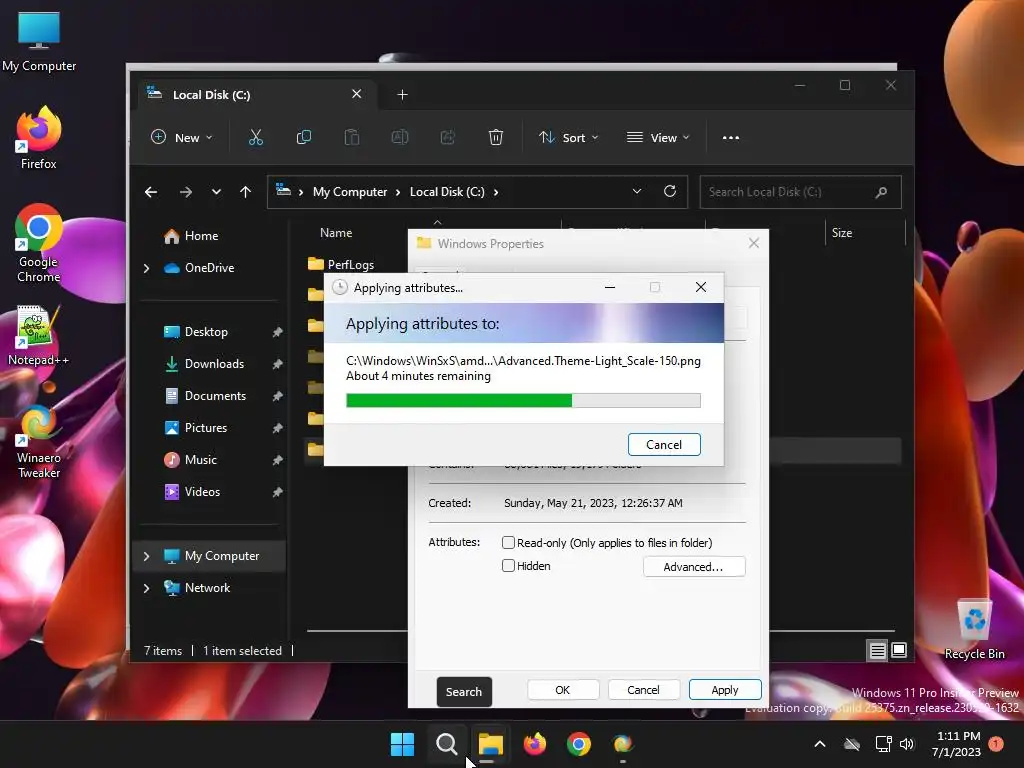Open the Windows Start button
Screen dimensions: 1024x768
click(x=402, y=744)
